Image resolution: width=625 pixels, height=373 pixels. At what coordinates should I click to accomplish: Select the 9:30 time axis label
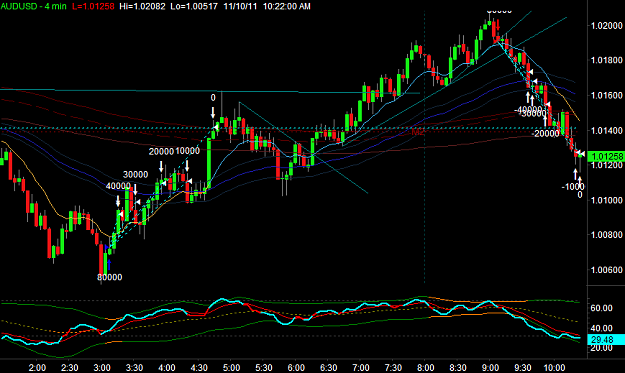[x=523, y=367]
